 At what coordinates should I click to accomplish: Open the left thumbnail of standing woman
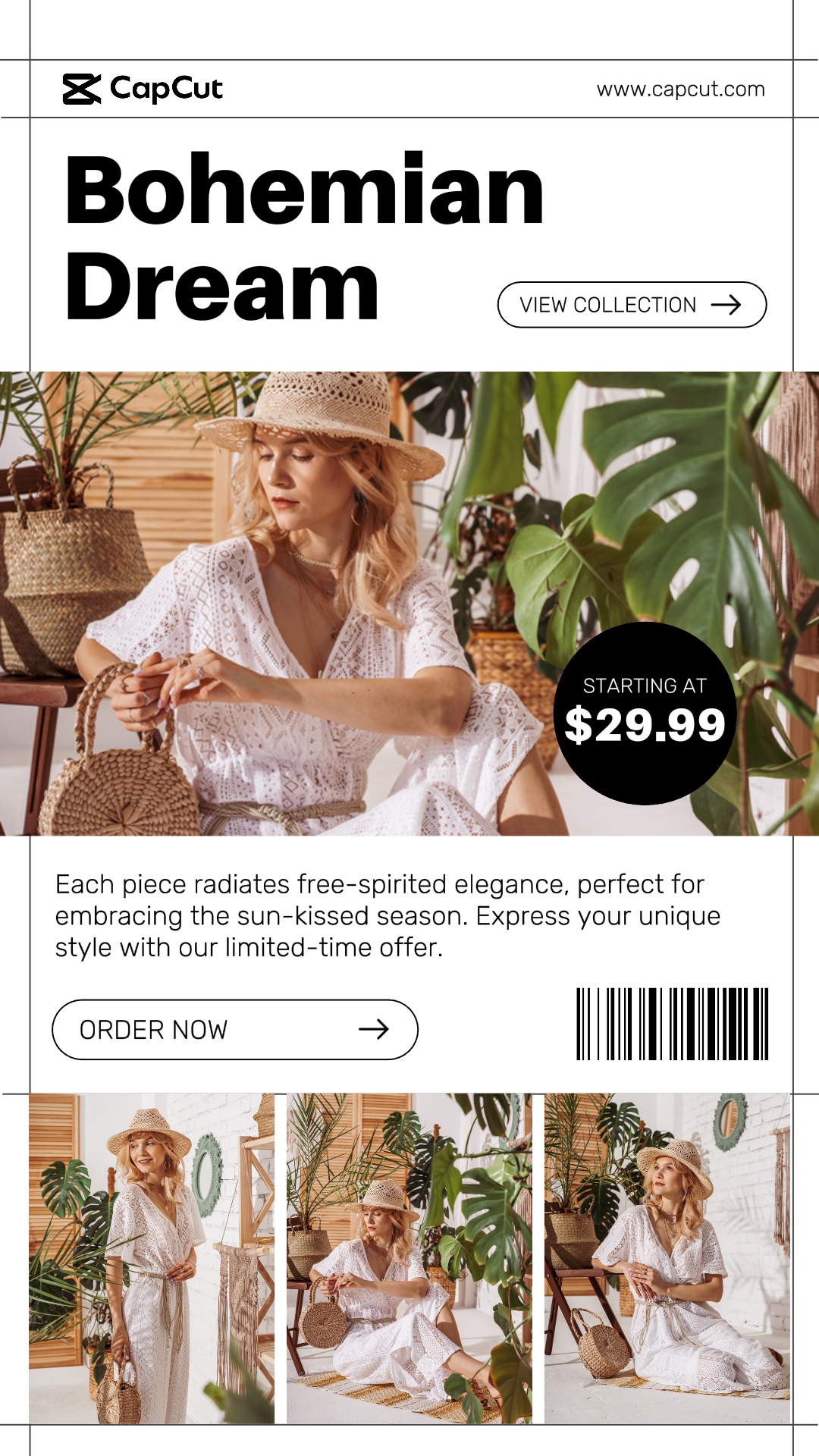point(152,1258)
